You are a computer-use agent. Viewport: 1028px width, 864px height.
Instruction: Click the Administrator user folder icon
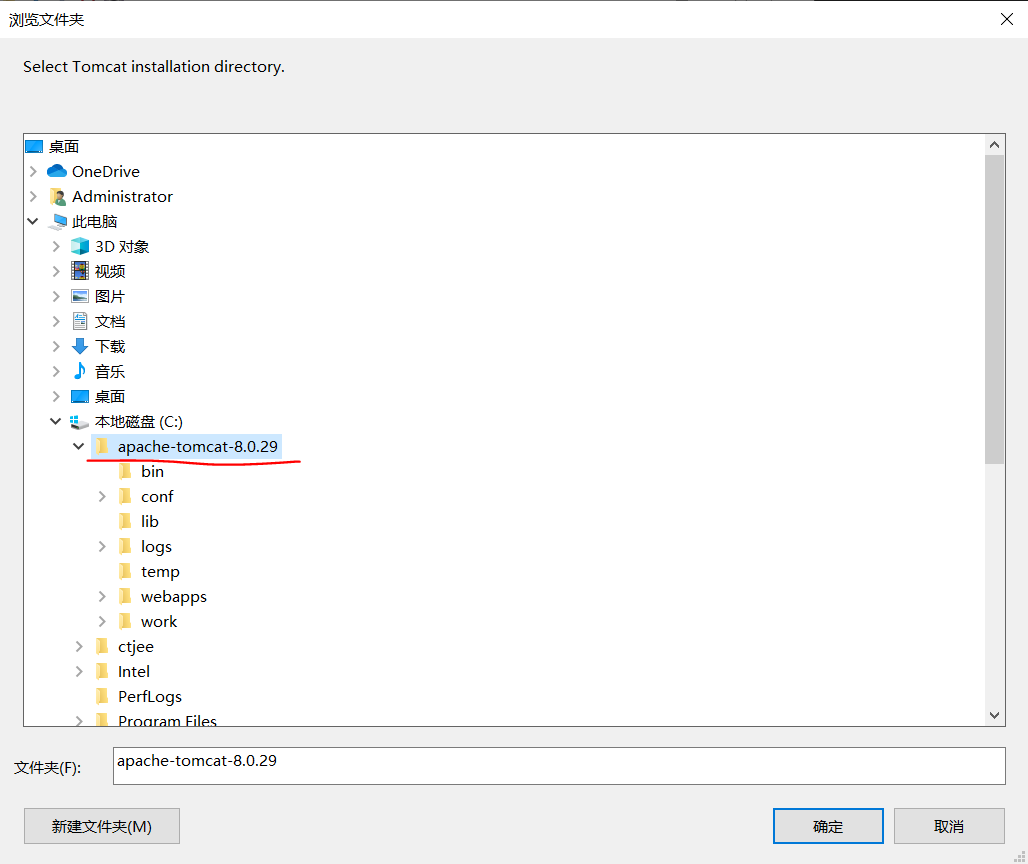pos(57,197)
